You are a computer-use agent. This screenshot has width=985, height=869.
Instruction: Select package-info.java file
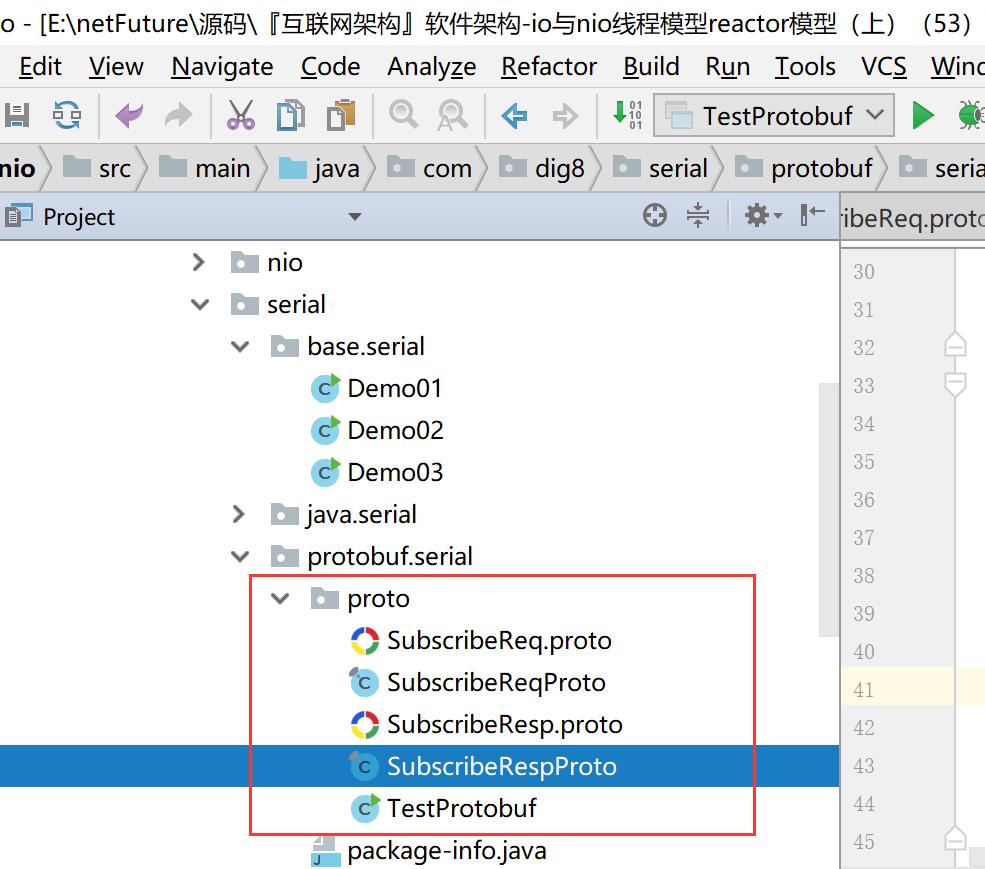(x=429, y=851)
